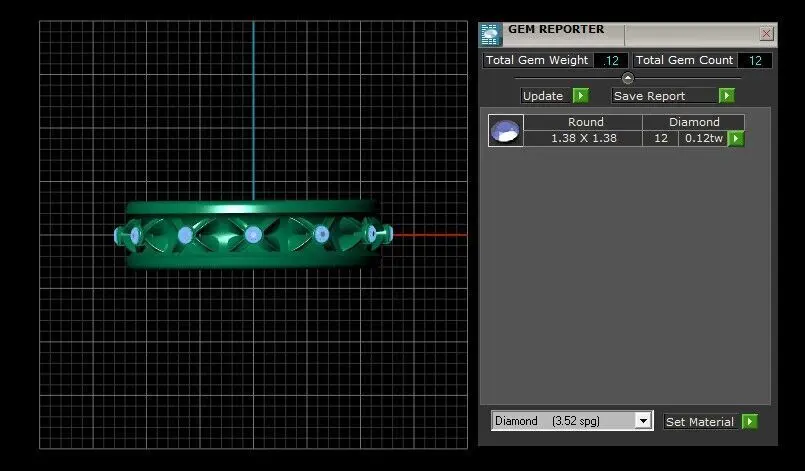Click the Gem Reporter panel icon

490,34
